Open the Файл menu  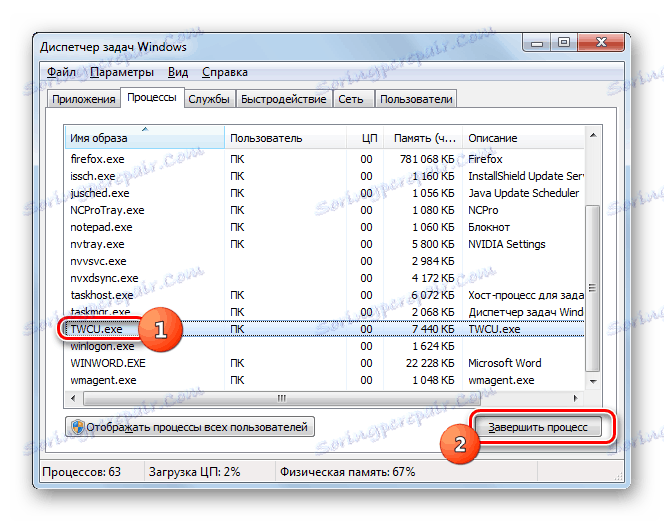[x=61, y=72]
